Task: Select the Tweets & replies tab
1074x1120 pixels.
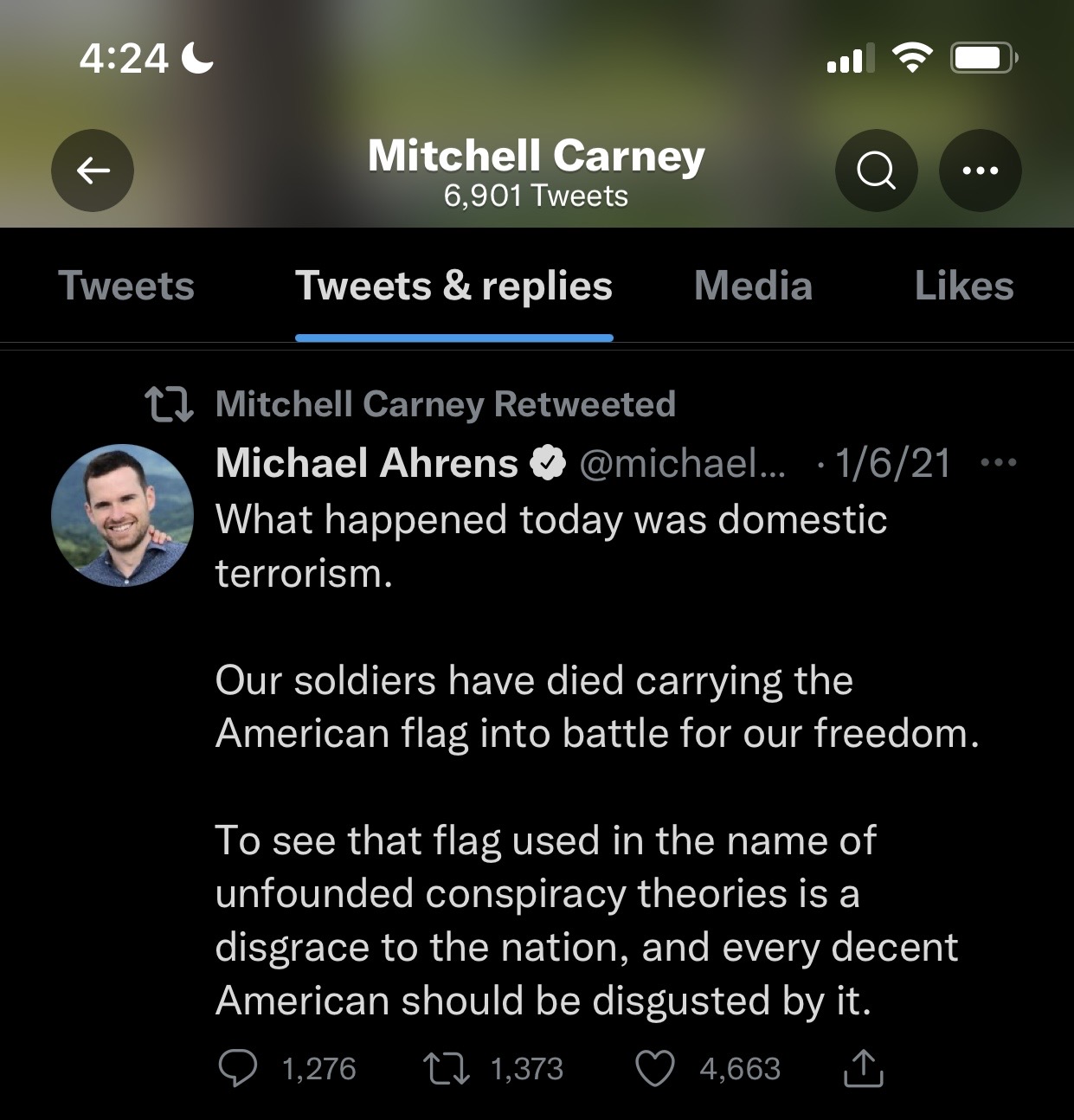Action: pos(453,286)
